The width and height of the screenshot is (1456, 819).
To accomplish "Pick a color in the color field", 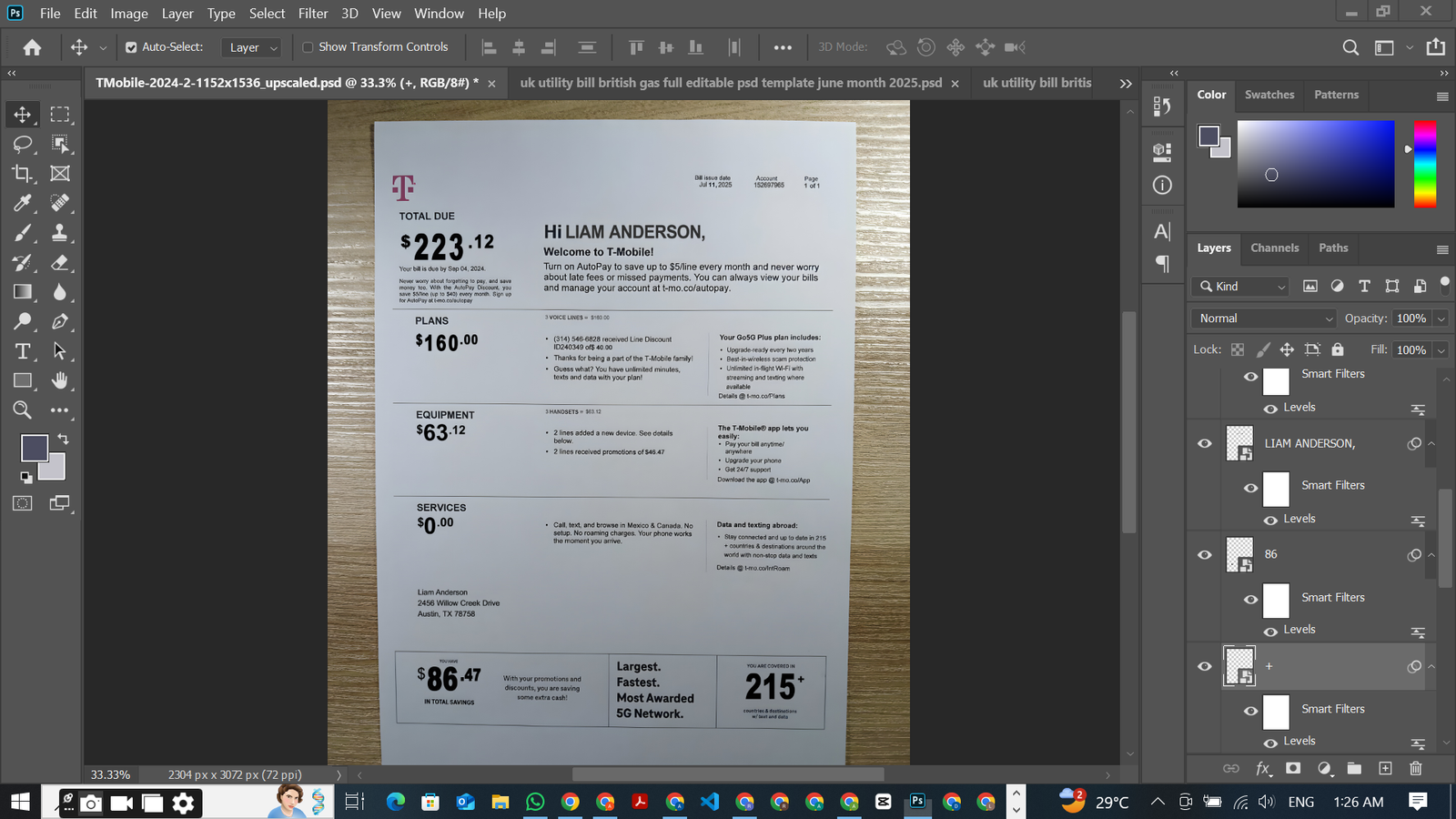I will 1315,164.
